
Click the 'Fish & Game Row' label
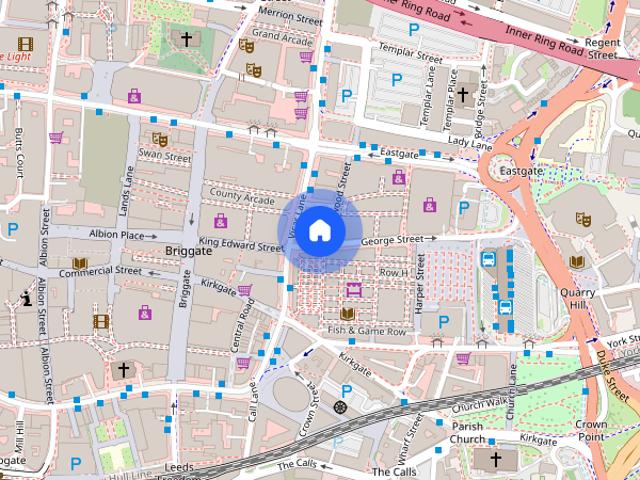point(367,331)
